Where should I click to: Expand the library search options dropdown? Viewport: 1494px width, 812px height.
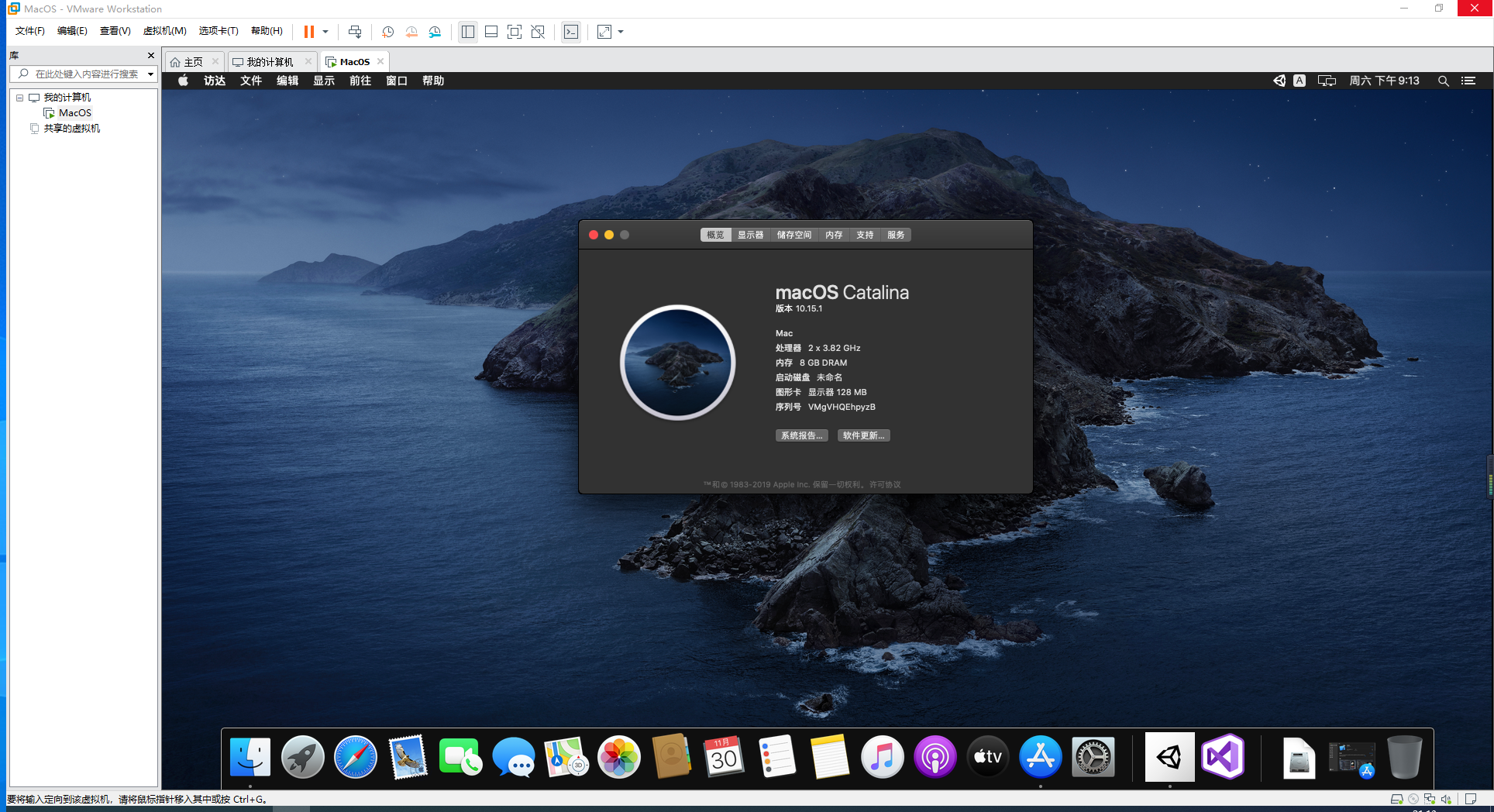(x=150, y=74)
